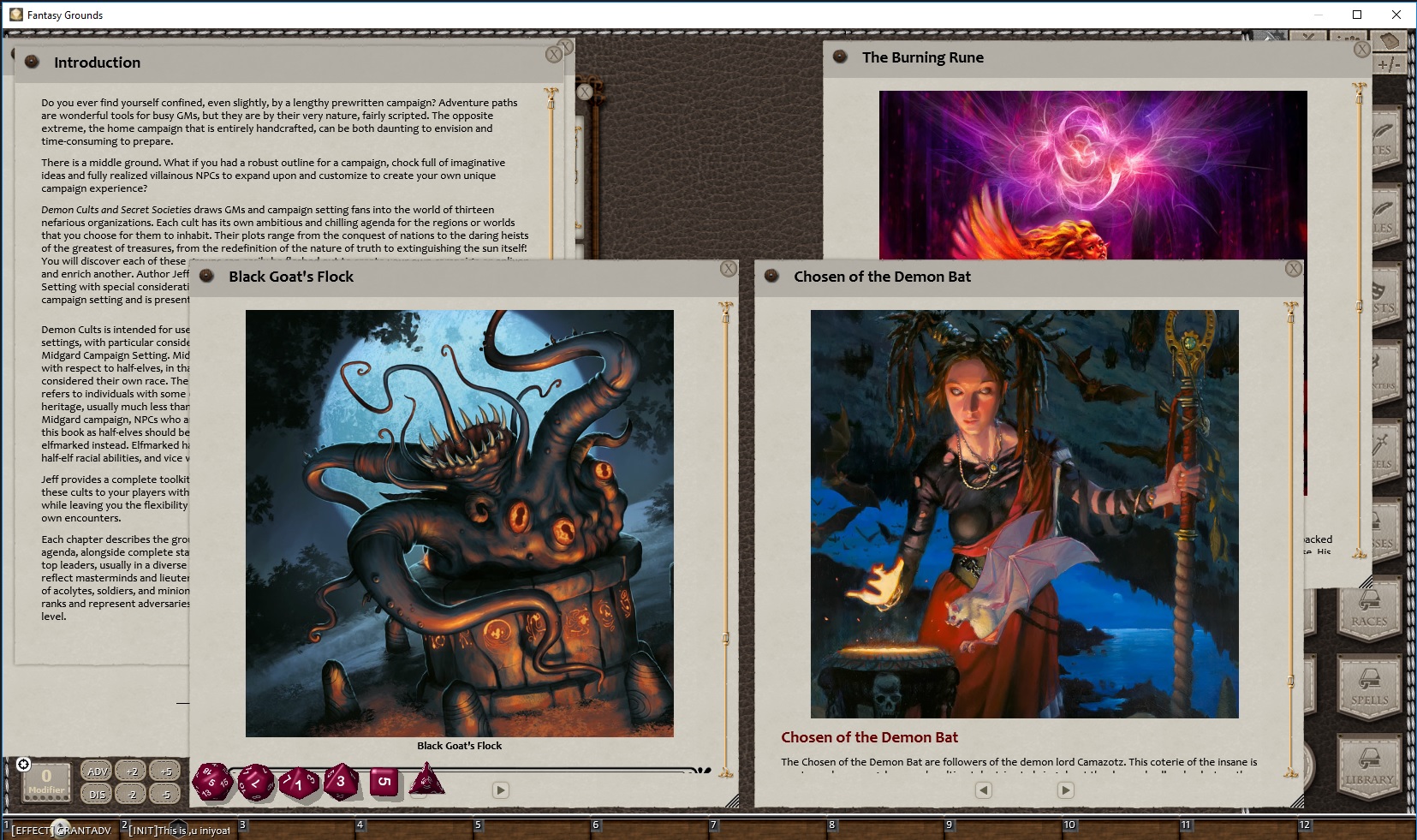Enable the -5 modifier button
This screenshot has width=1417, height=840.
click(x=166, y=795)
